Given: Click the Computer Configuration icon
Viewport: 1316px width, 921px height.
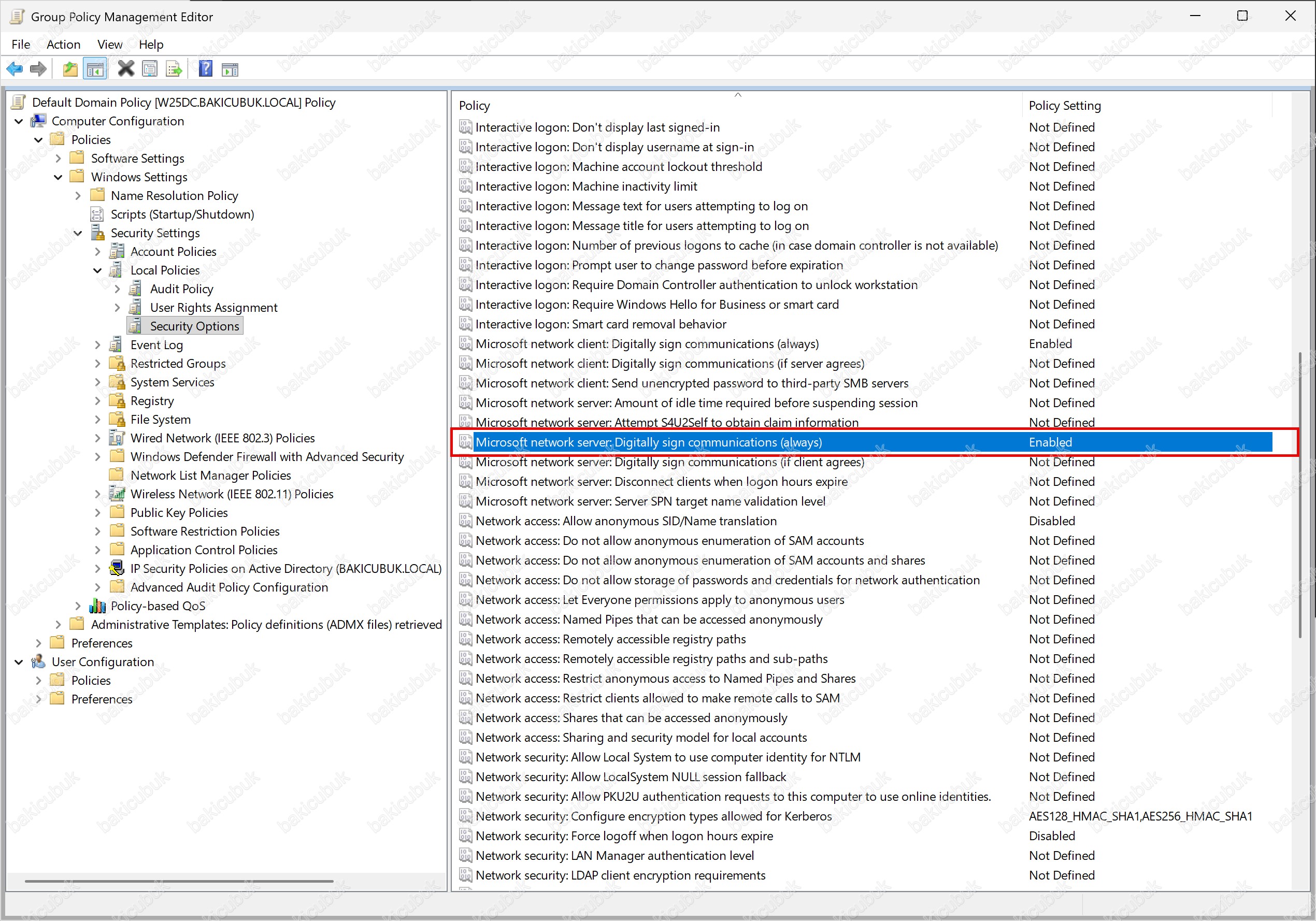Looking at the screenshot, I should (38, 121).
